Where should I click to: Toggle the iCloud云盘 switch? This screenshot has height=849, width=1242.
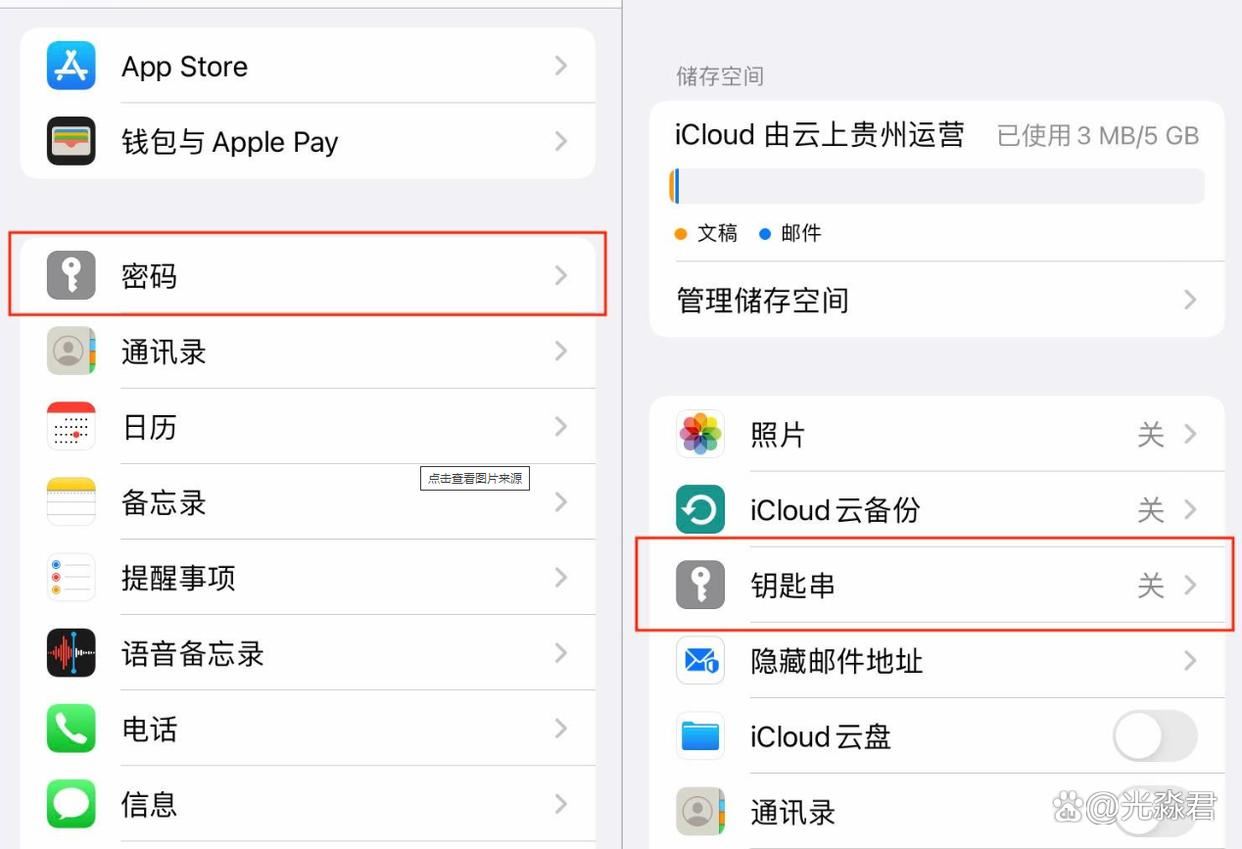(1155, 737)
